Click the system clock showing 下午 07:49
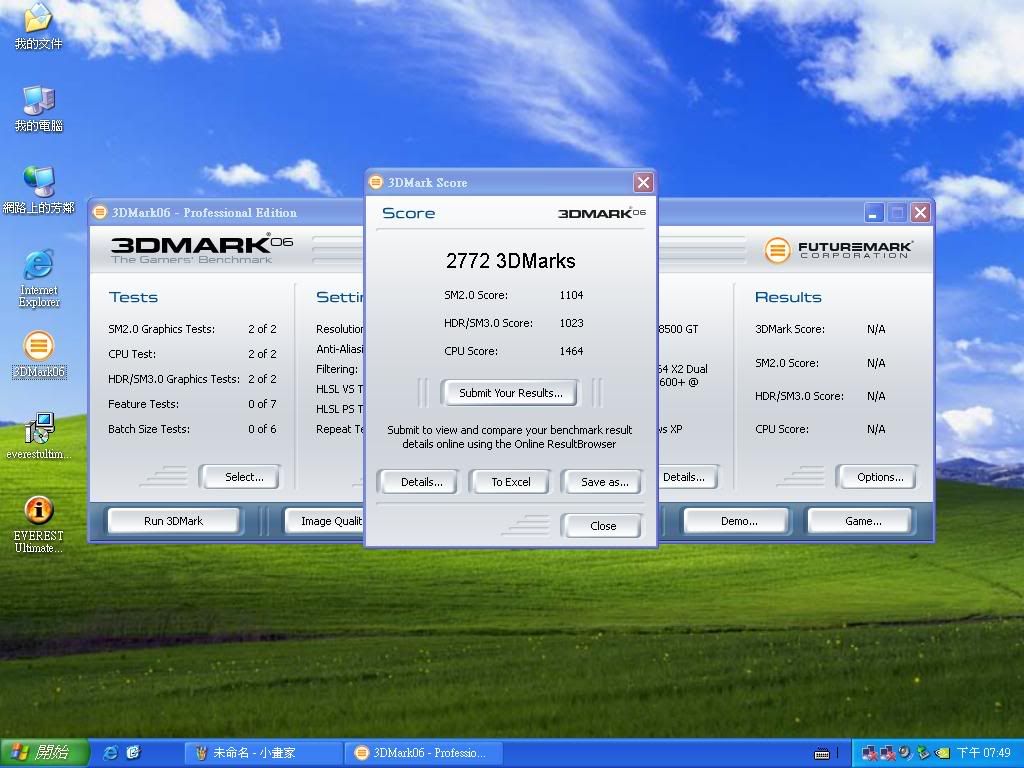Viewport: 1024px width, 768px height. pyautogui.click(x=983, y=753)
